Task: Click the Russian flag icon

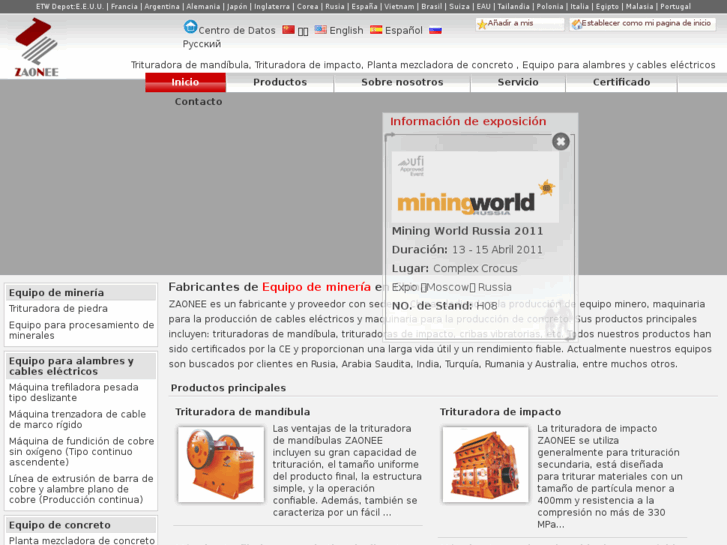Action: click(x=435, y=30)
